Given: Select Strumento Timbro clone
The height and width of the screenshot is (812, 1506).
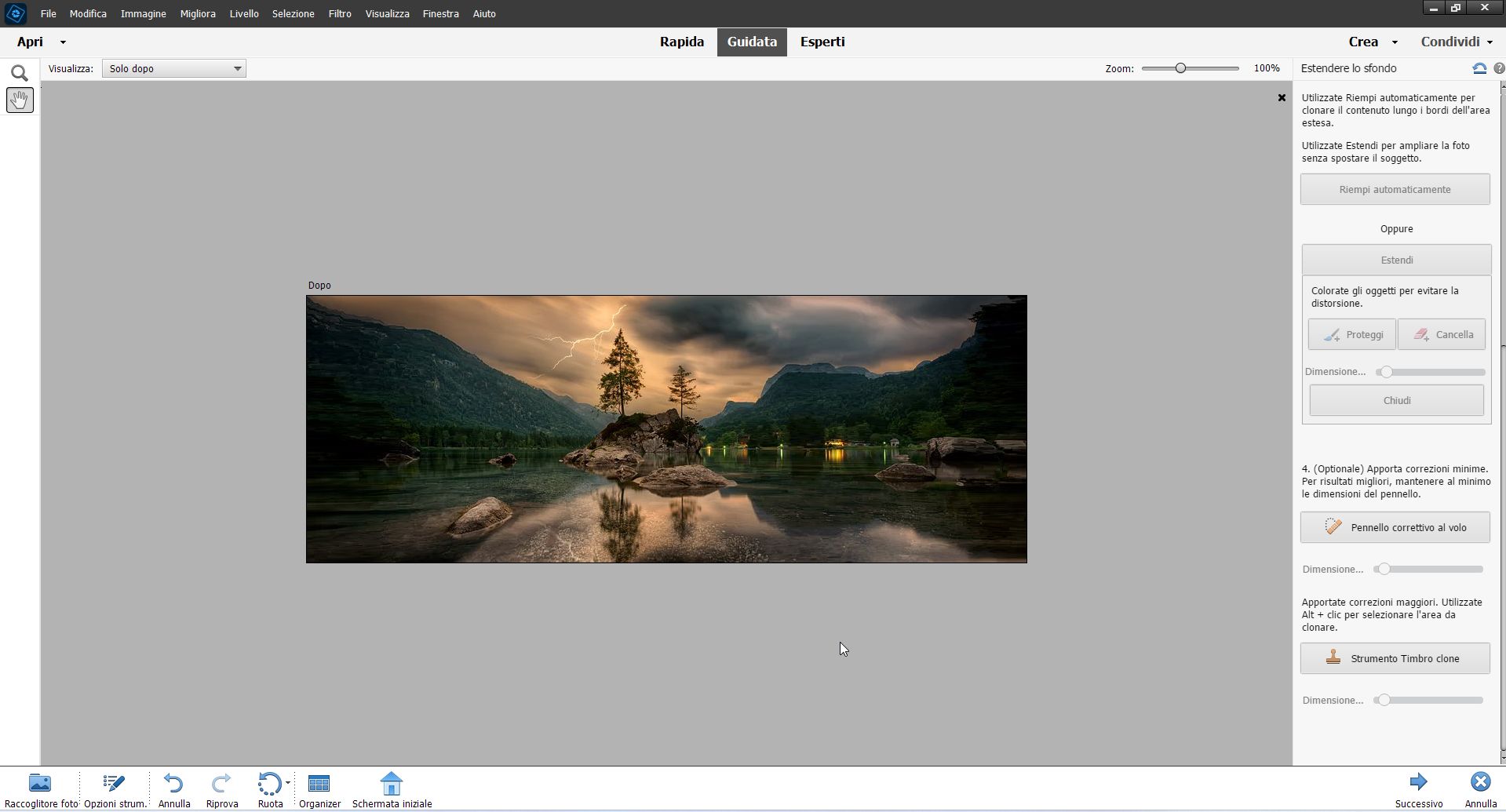Looking at the screenshot, I should point(1395,658).
